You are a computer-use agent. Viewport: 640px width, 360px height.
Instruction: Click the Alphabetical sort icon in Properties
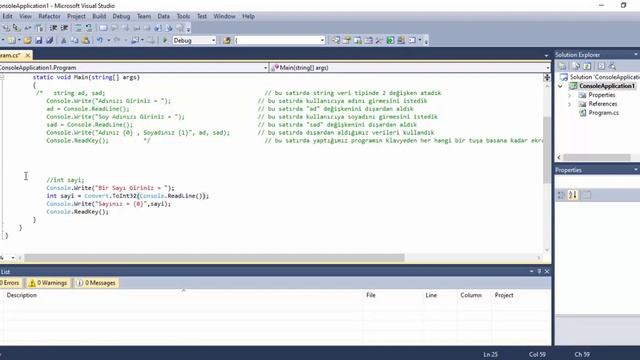[x=573, y=195]
